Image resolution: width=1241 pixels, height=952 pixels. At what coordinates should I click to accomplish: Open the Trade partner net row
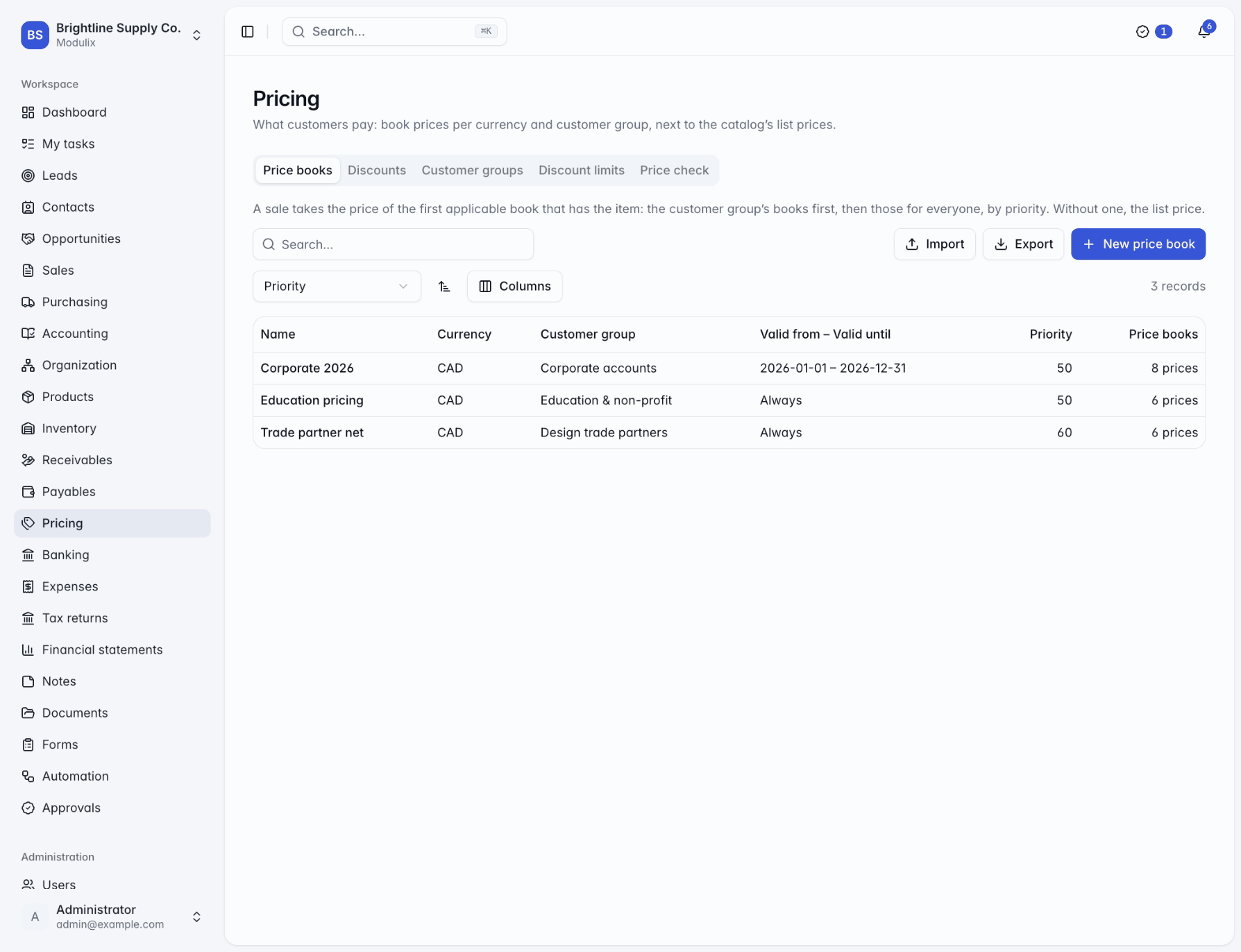pos(729,432)
